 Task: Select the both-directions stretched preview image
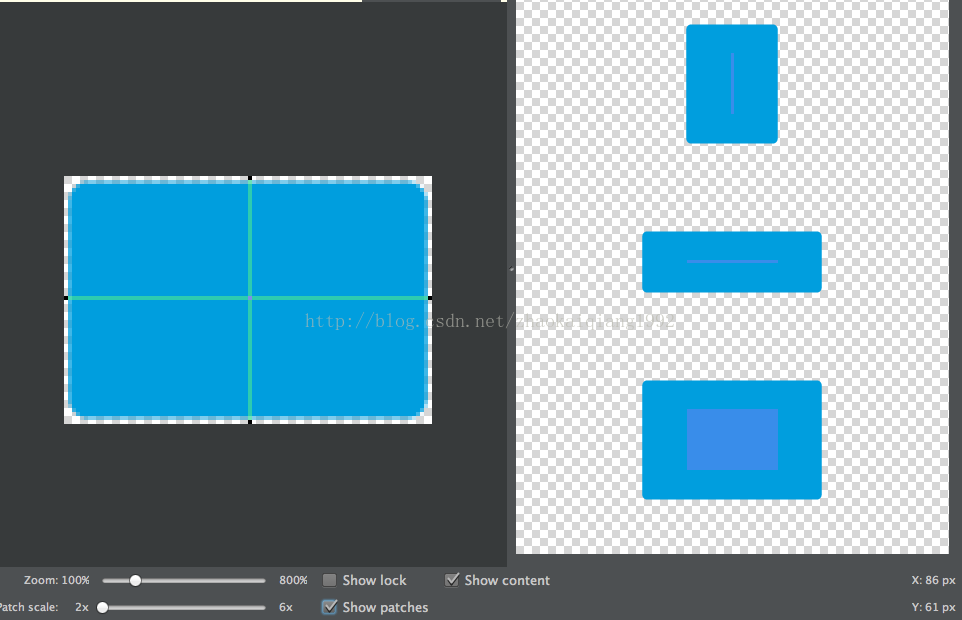[x=732, y=440]
